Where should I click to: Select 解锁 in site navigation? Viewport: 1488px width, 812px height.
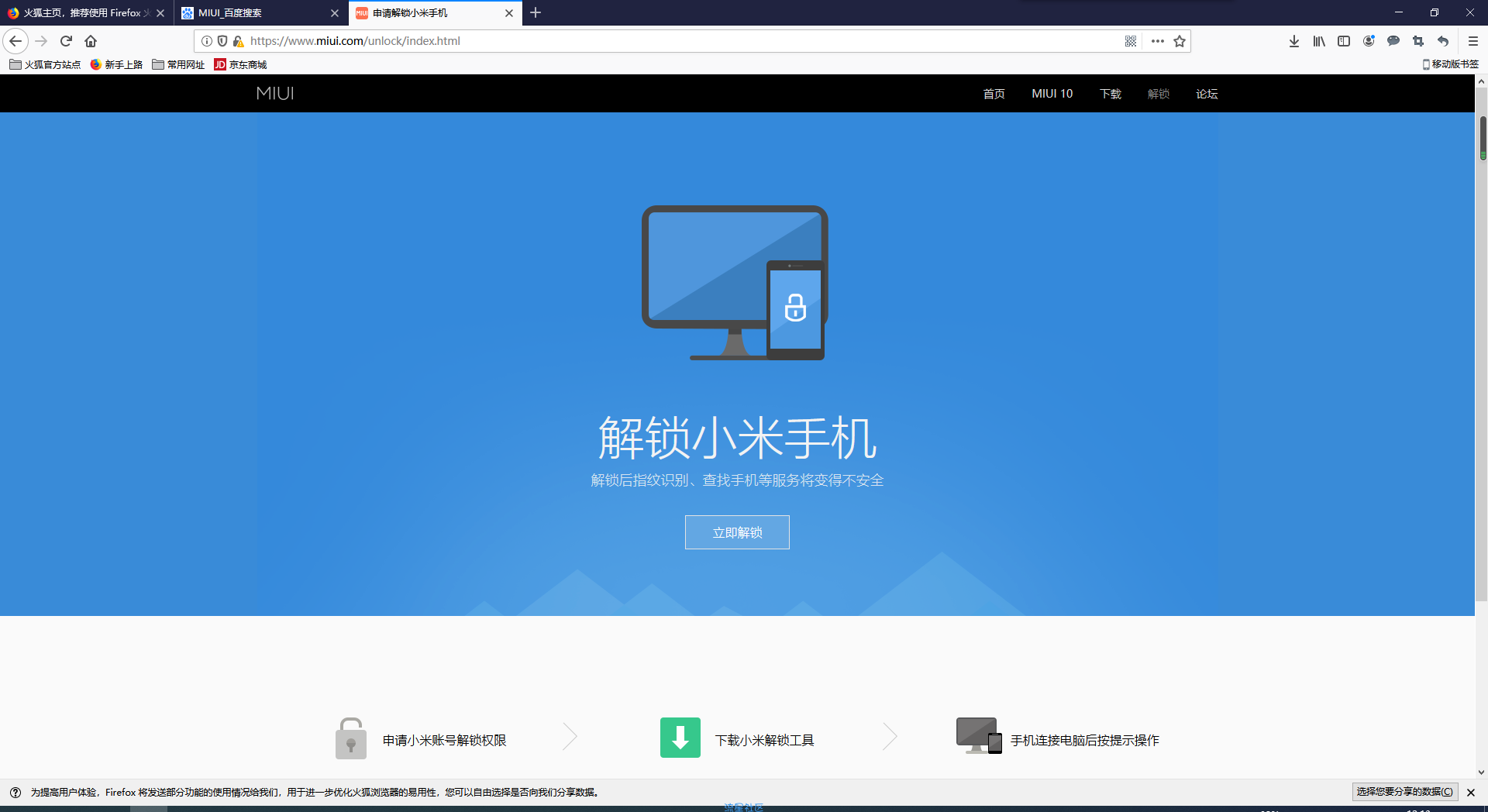(x=1159, y=94)
